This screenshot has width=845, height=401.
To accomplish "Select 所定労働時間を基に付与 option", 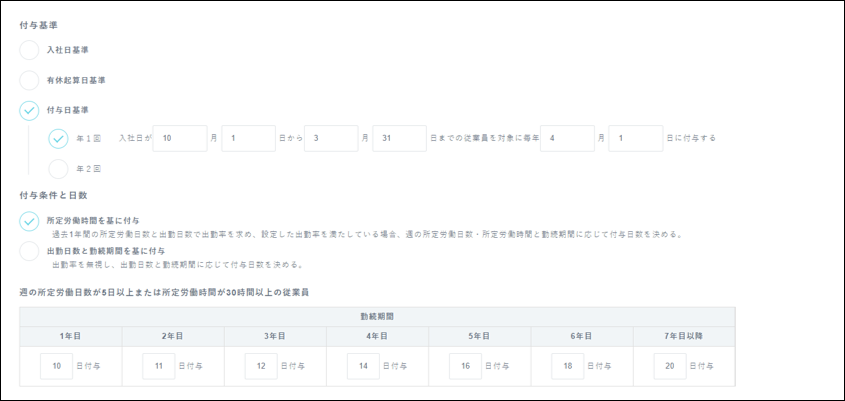I will pyautogui.click(x=30, y=221).
